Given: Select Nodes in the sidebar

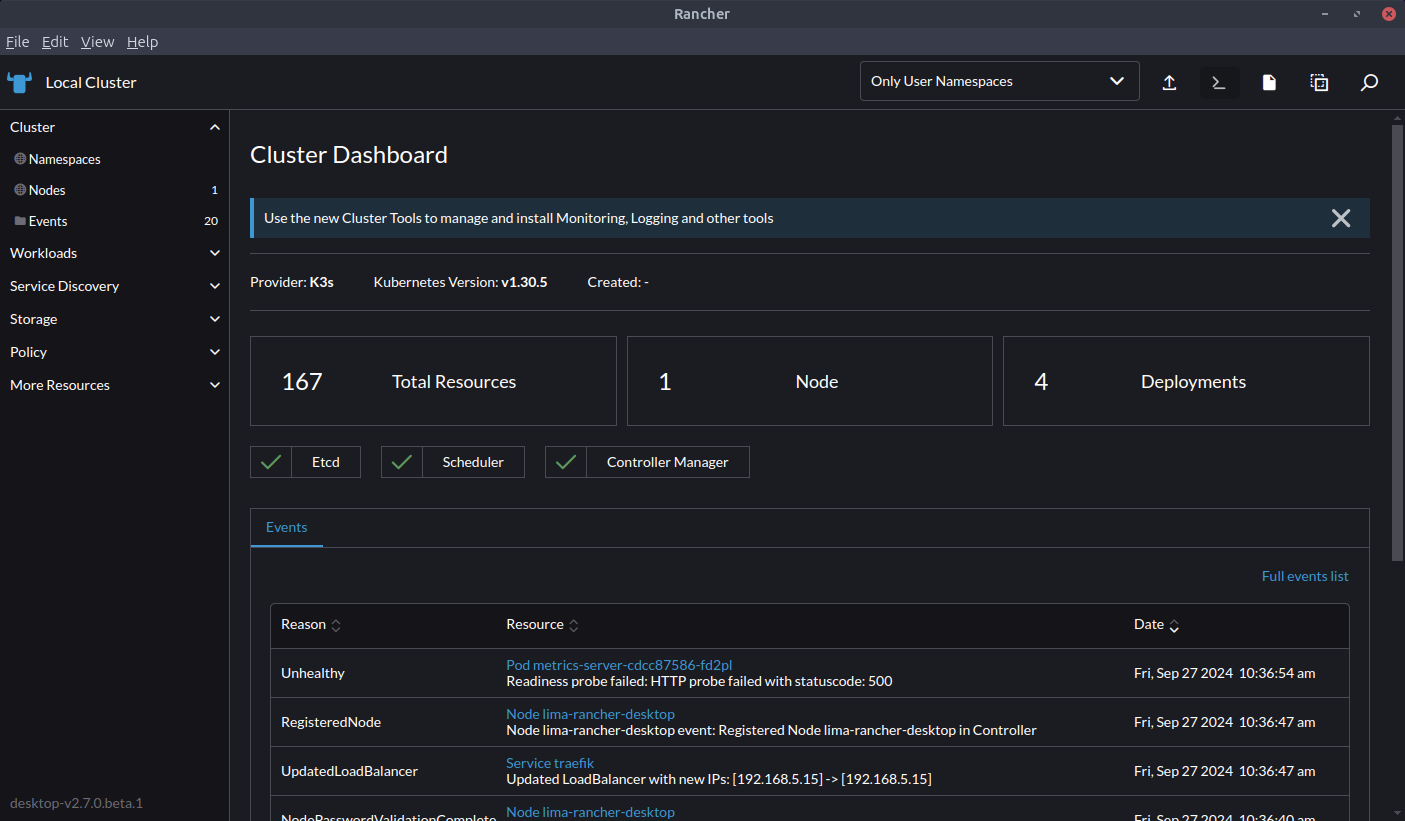Looking at the screenshot, I should tap(47, 190).
